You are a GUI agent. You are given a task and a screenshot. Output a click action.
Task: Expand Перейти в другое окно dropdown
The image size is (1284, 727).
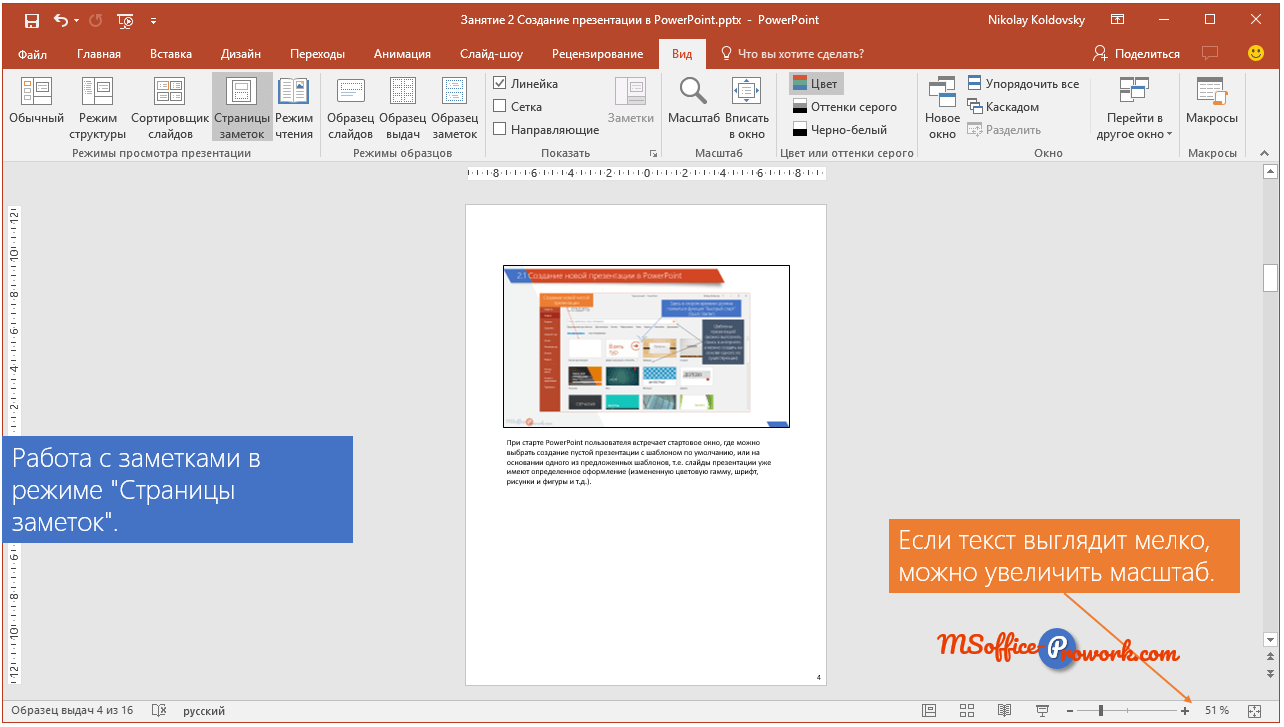pos(1134,107)
